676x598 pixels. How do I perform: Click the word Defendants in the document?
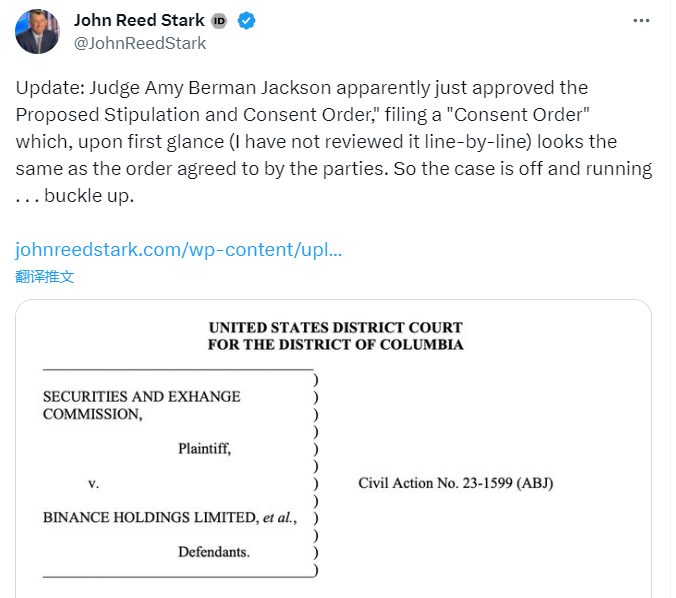(214, 552)
